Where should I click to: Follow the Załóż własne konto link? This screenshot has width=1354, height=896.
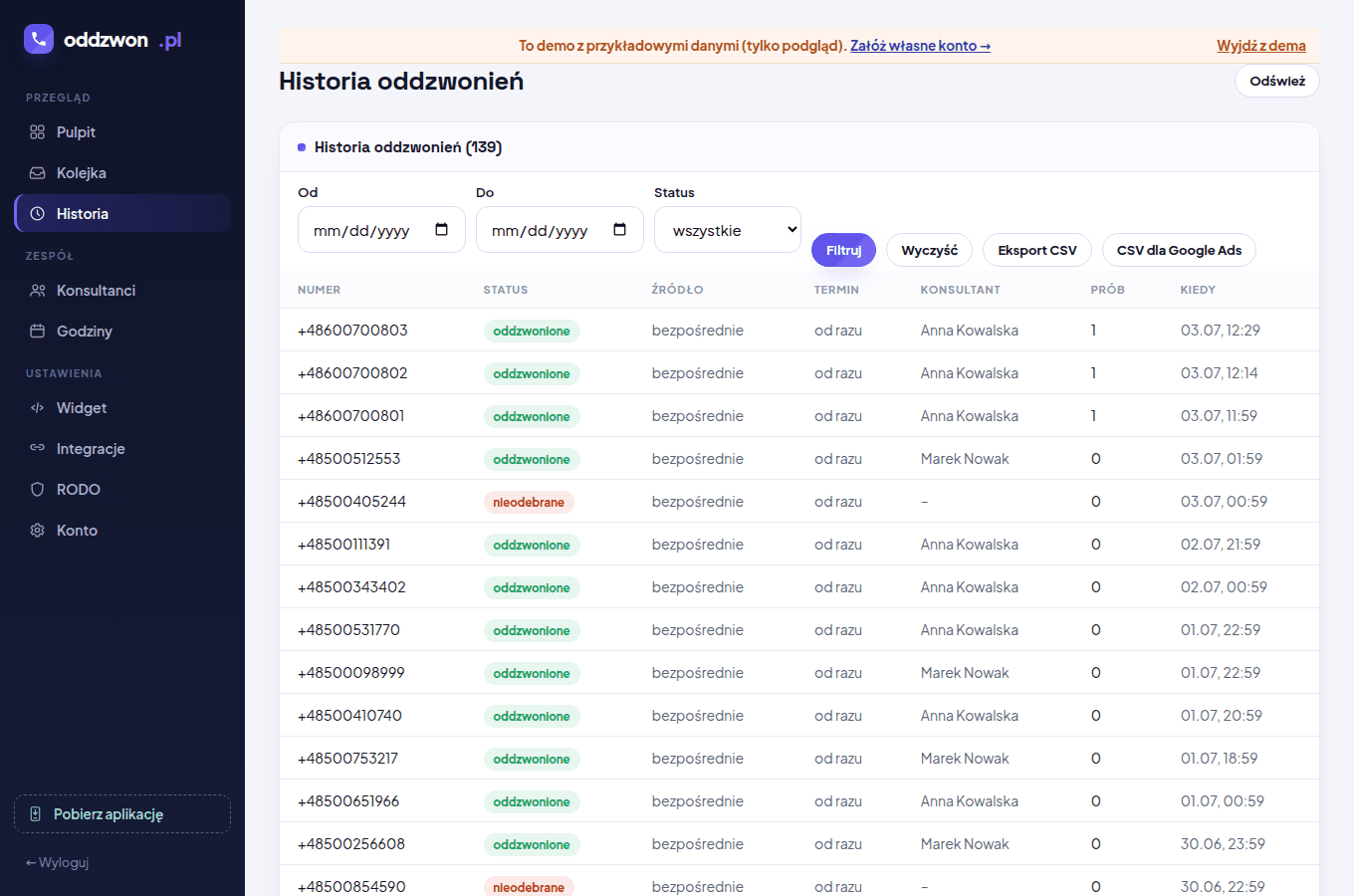coord(920,46)
